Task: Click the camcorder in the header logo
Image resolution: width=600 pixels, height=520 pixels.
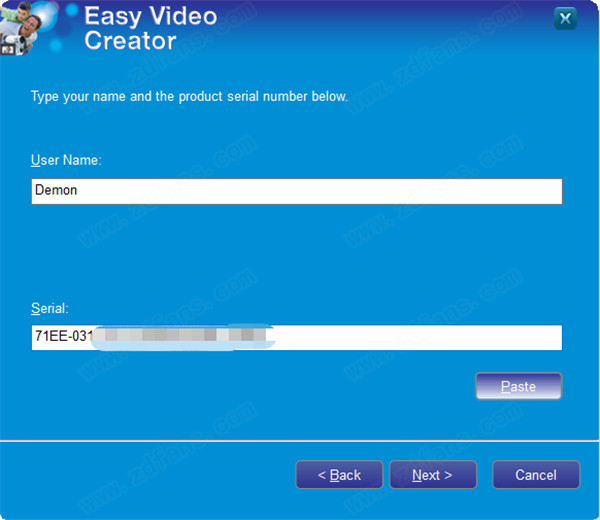Action: click(x=13, y=45)
